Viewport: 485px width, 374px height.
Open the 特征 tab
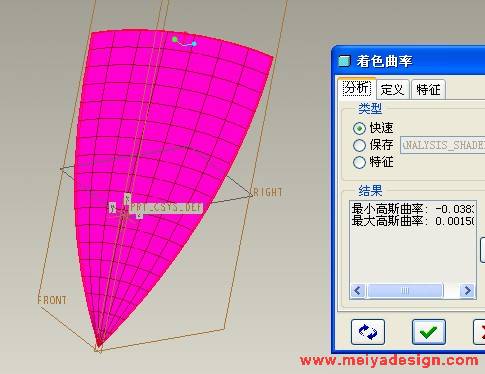428,89
